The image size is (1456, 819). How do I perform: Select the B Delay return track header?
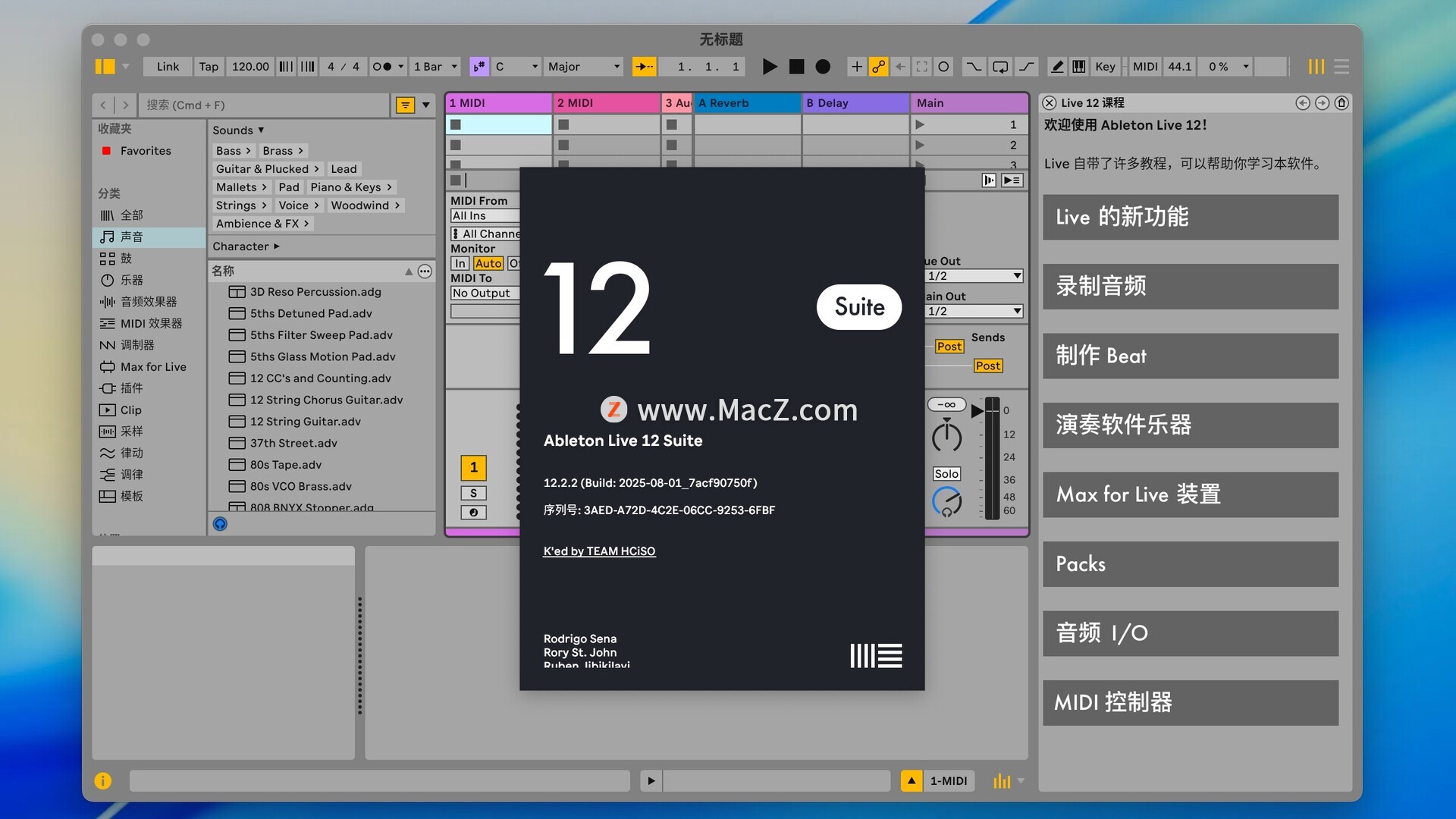click(855, 103)
